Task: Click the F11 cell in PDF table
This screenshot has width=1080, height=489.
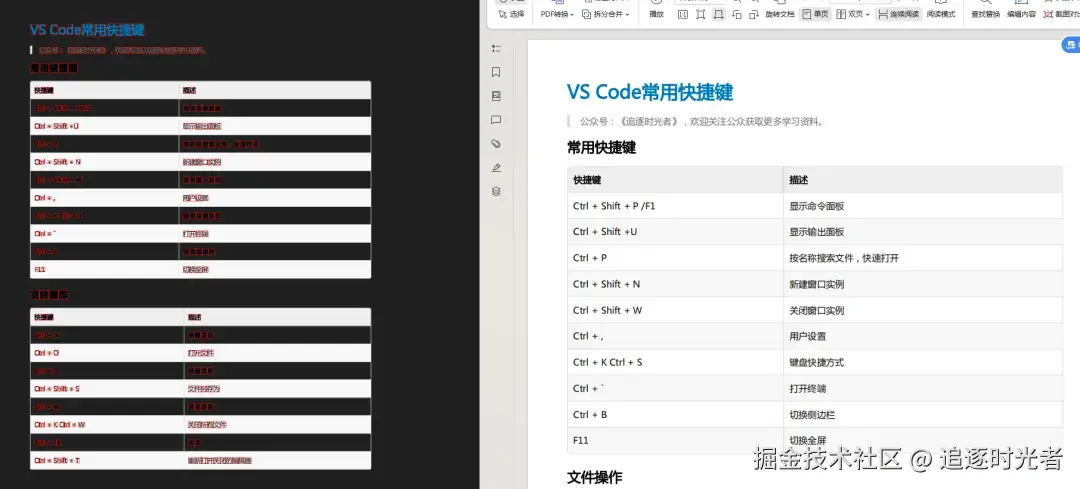Action: pyautogui.click(x=675, y=440)
